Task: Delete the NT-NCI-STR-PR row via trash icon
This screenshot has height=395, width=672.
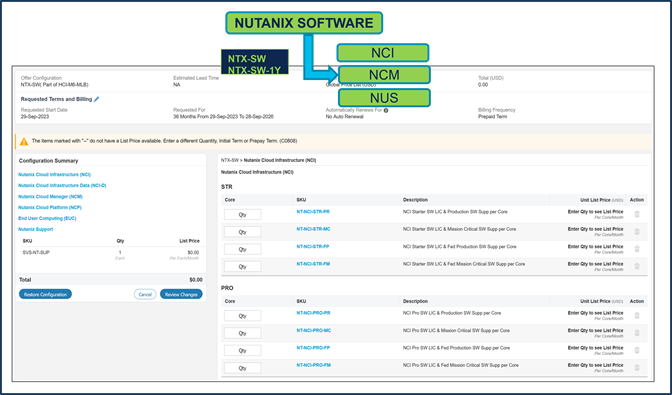Action: click(x=637, y=214)
